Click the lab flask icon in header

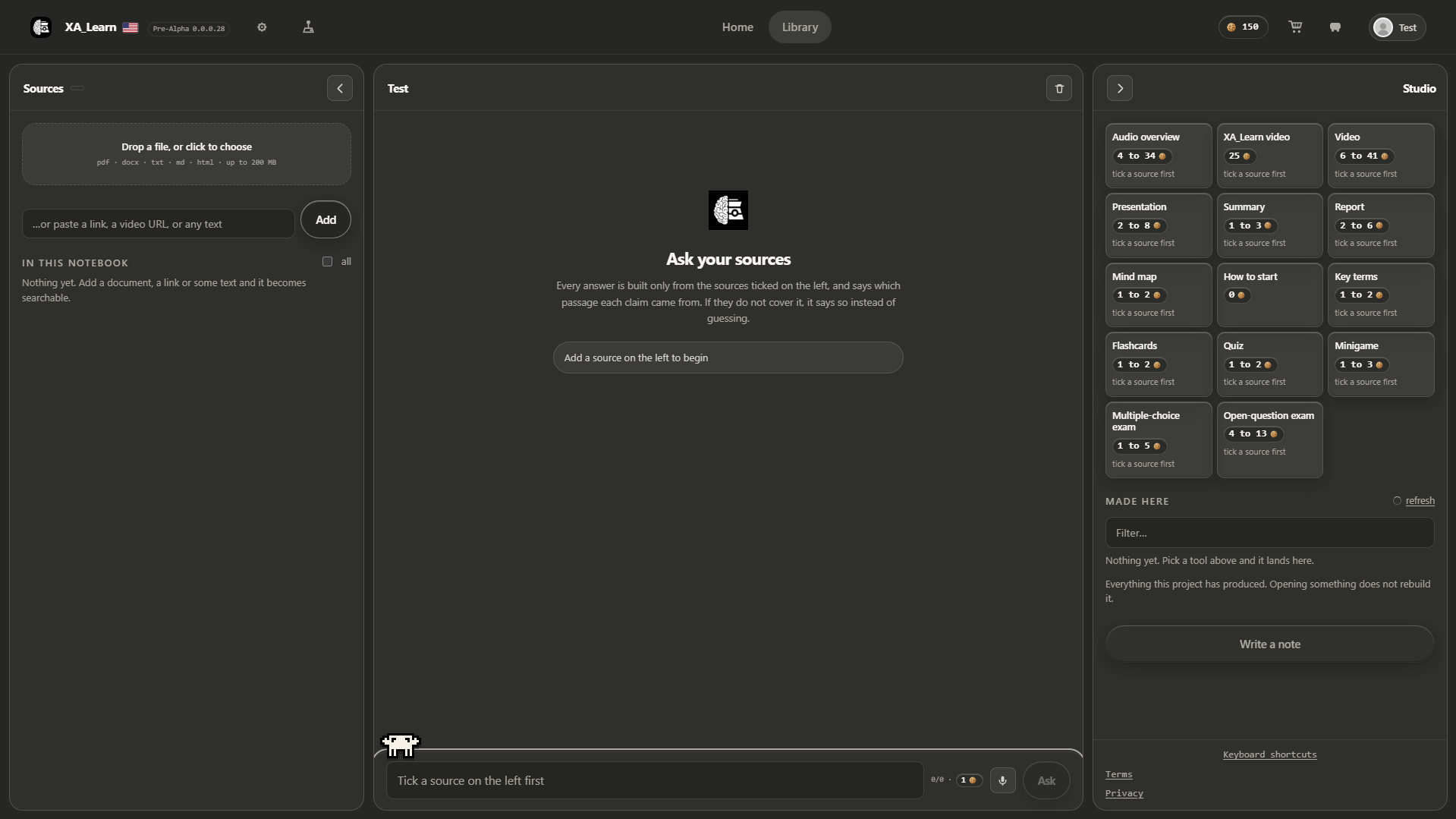tap(308, 27)
